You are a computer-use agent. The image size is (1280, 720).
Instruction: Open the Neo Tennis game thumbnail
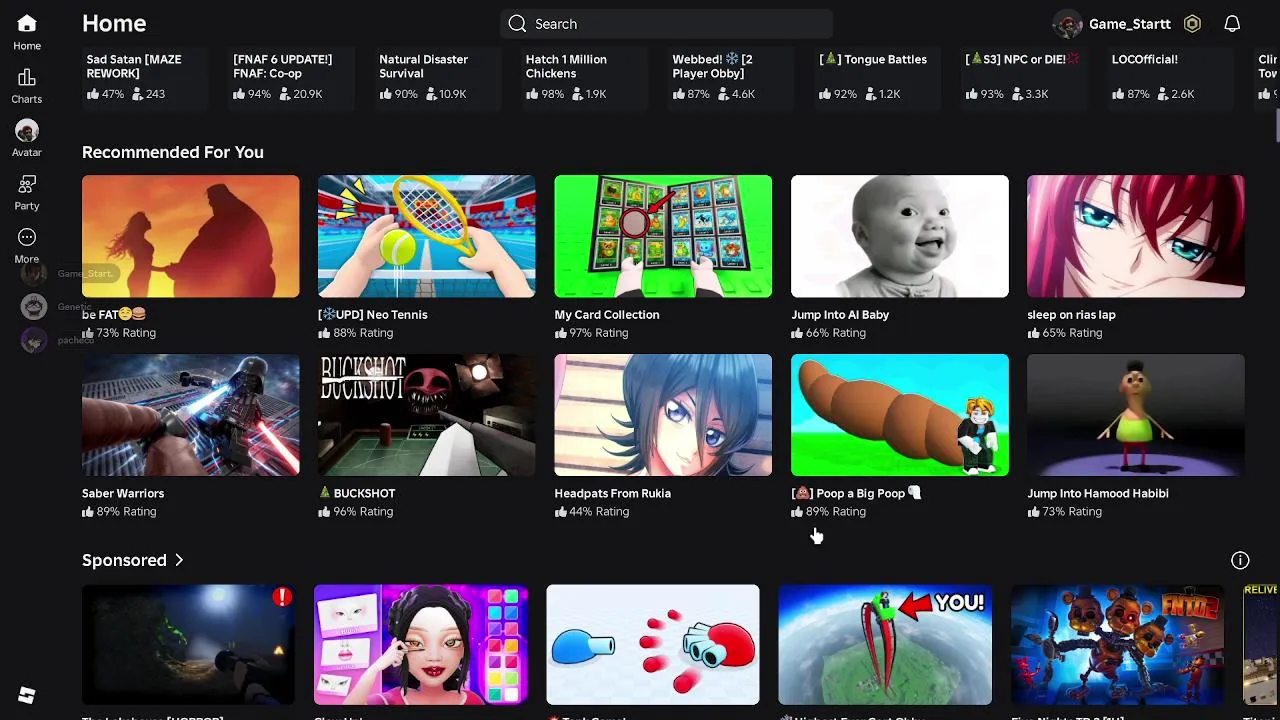[x=426, y=236]
